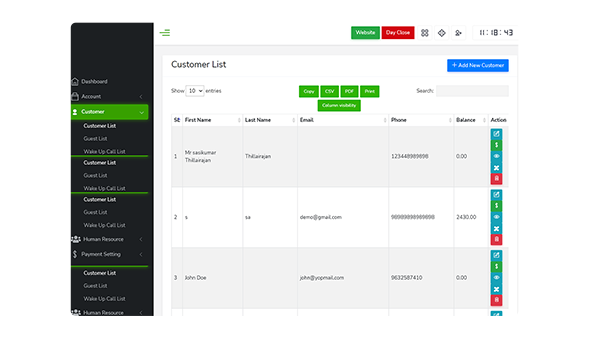This screenshot has height=360, width=590.
Task: Open the Show entries count dropdown
Action: [x=195, y=91]
